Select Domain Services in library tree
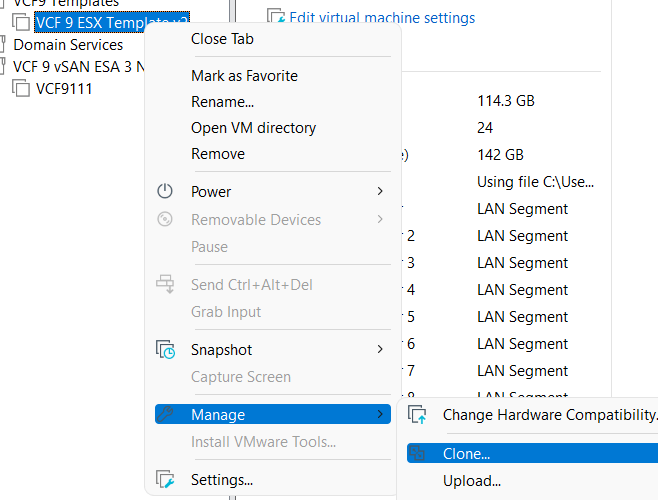 [x=67, y=45]
